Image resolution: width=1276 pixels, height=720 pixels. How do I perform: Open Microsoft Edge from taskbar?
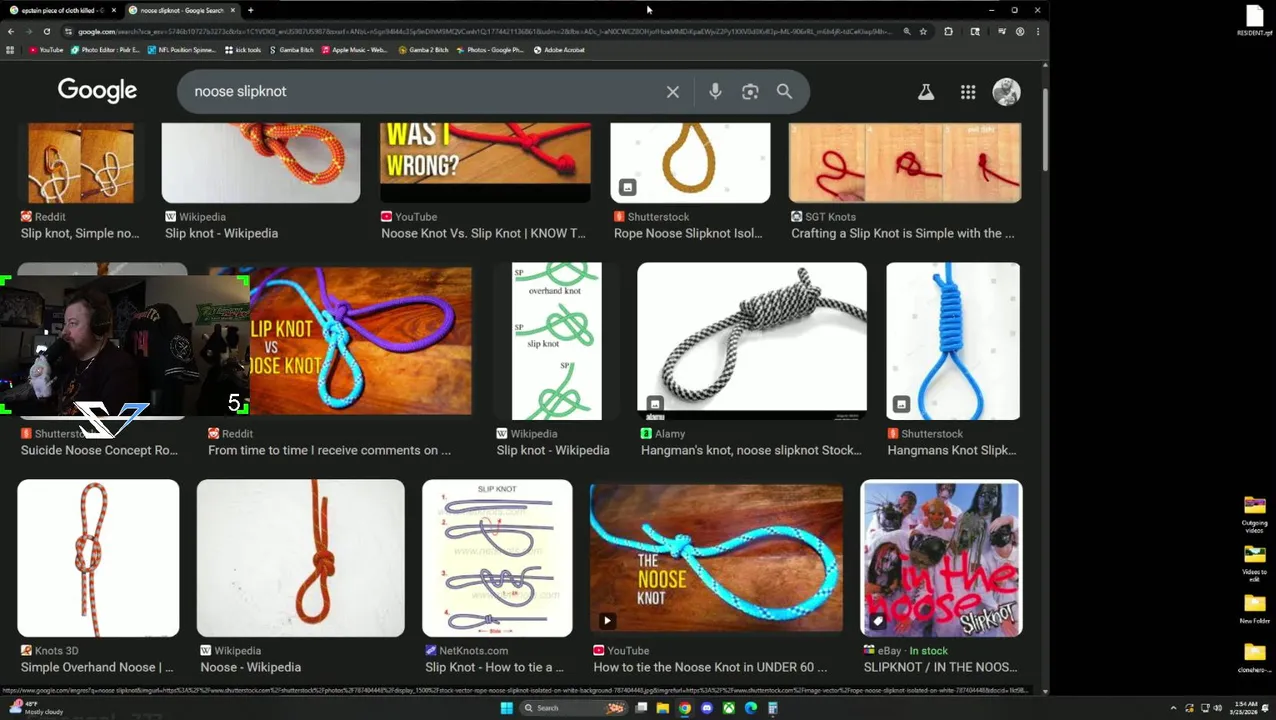click(x=751, y=708)
